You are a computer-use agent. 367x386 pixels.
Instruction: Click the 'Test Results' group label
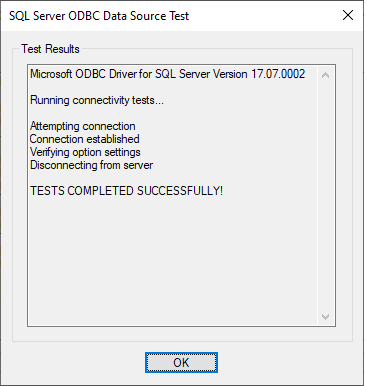[x=50, y=49]
